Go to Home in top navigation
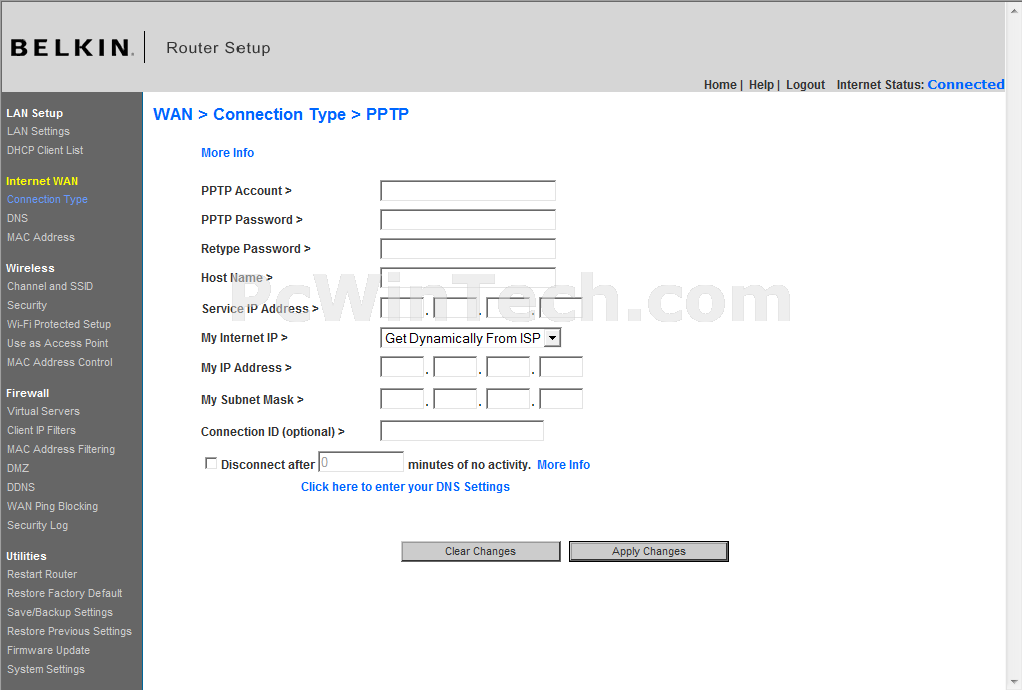Viewport: 1022px width, 690px height. (x=720, y=85)
